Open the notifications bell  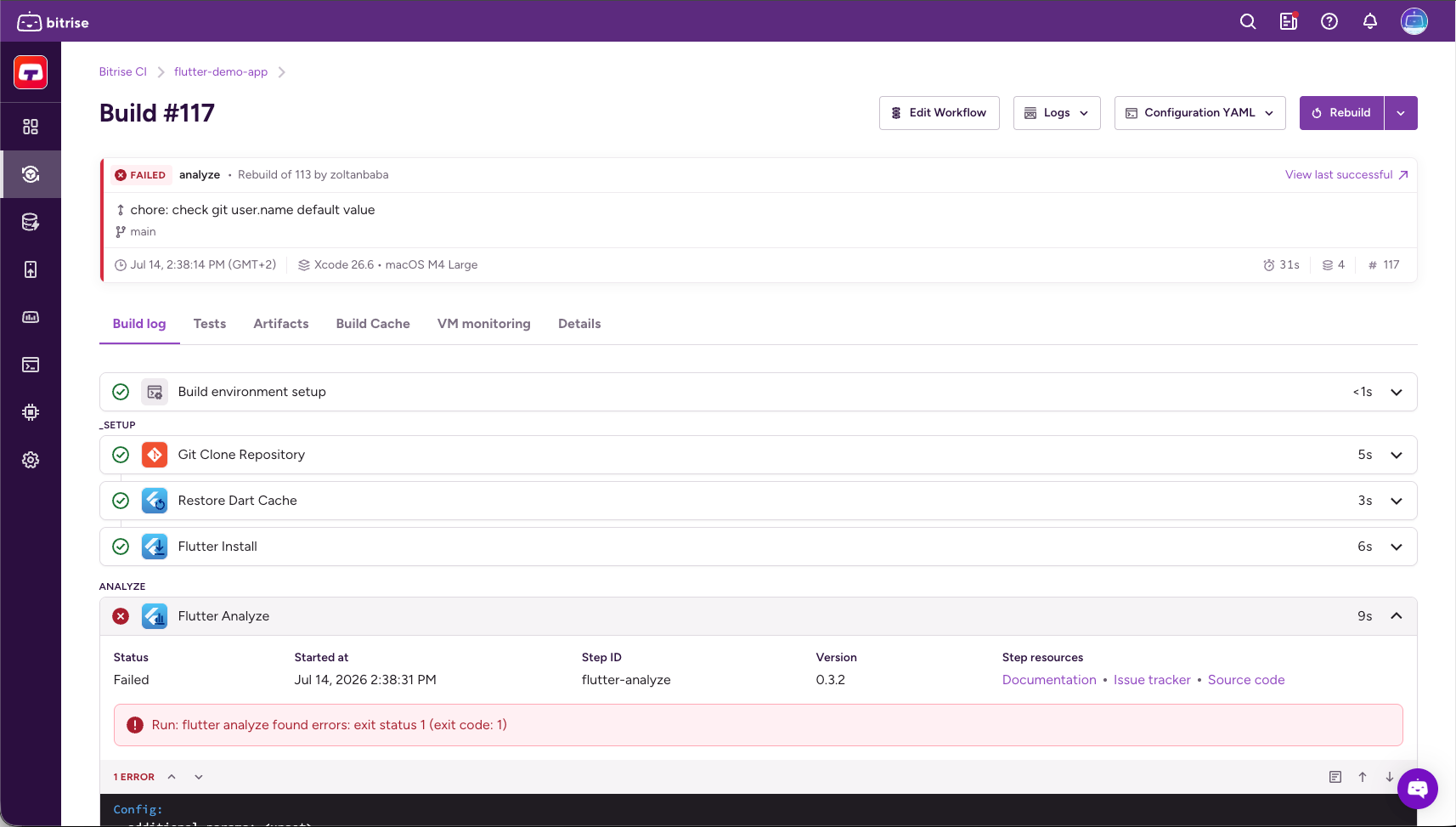pos(1370,21)
